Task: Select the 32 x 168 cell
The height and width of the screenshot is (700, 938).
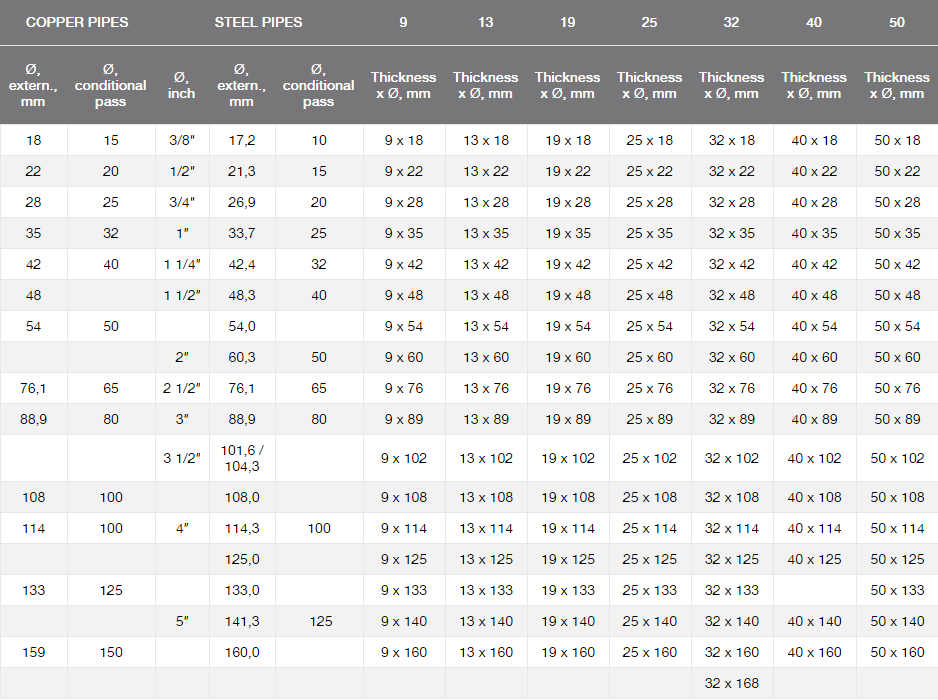Action: coord(731,683)
